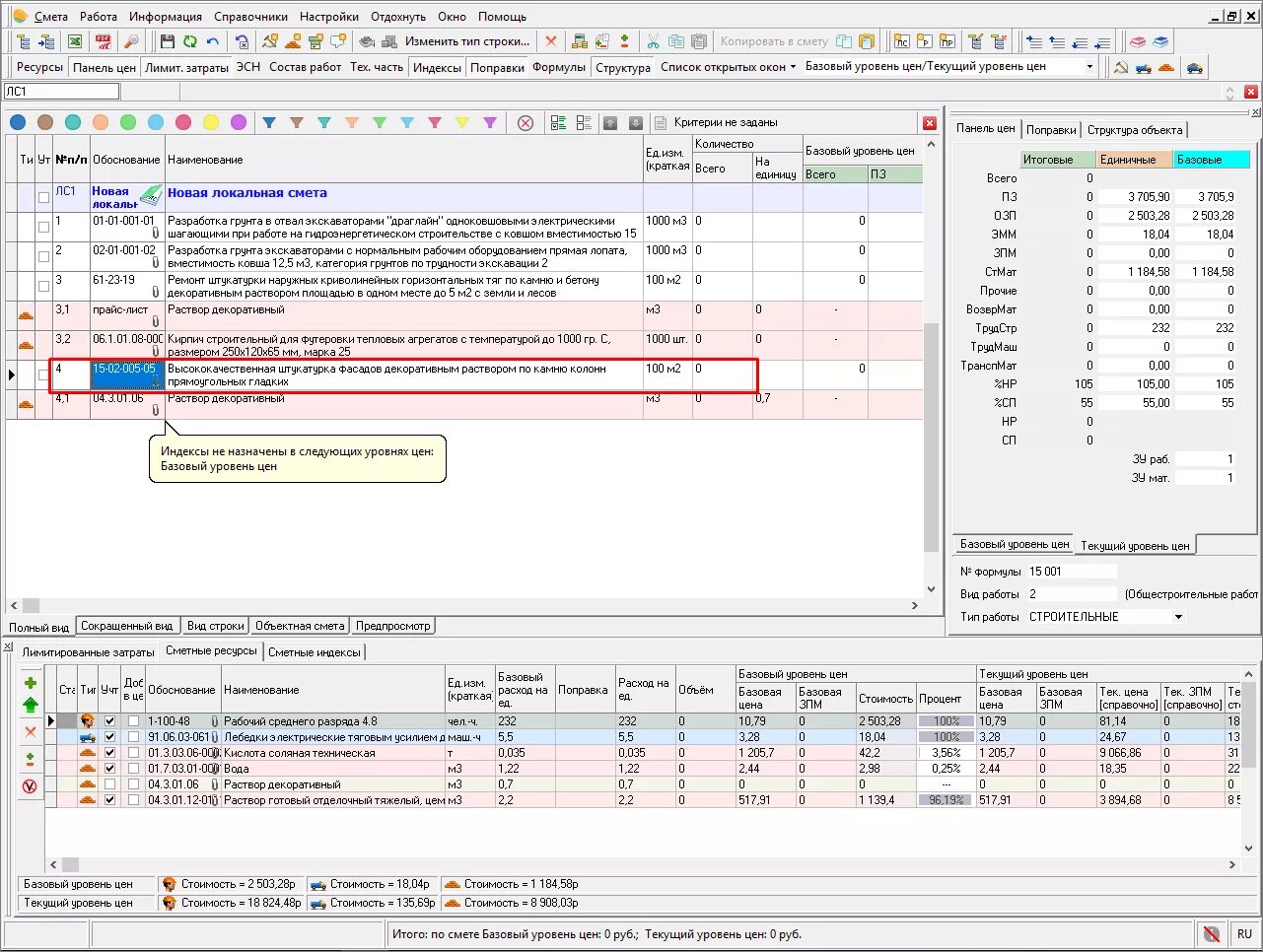Tick checkbox of row 61-23-19
1263x952 pixels.
[x=43, y=286]
